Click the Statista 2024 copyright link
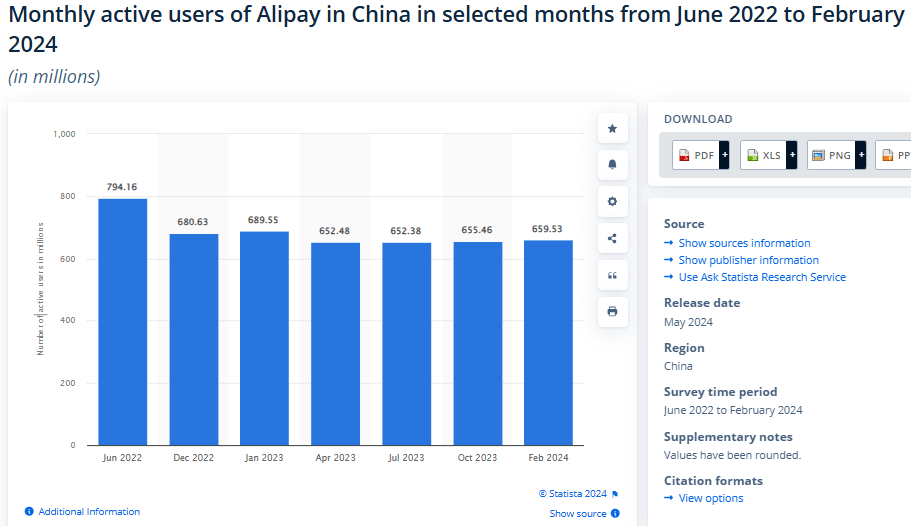The image size is (911, 526). tap(573, 493)
